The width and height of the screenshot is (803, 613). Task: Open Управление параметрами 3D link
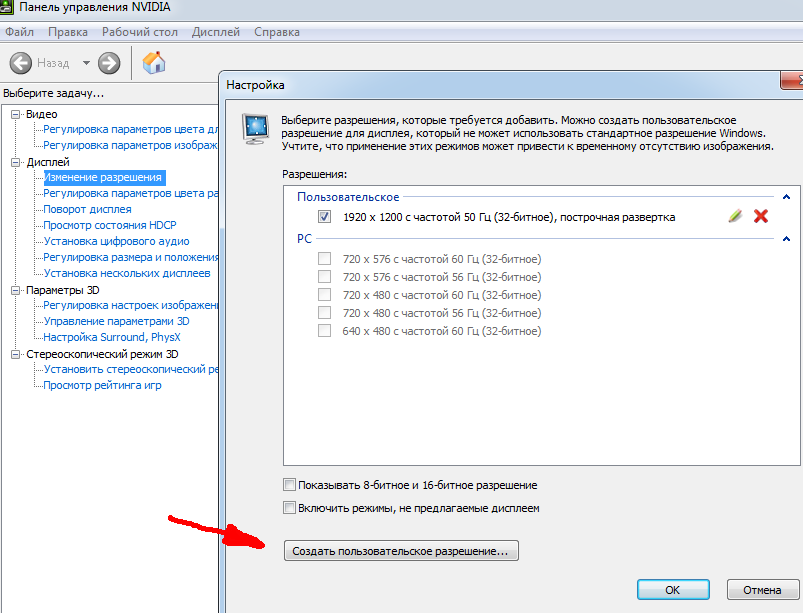(116, 321)
